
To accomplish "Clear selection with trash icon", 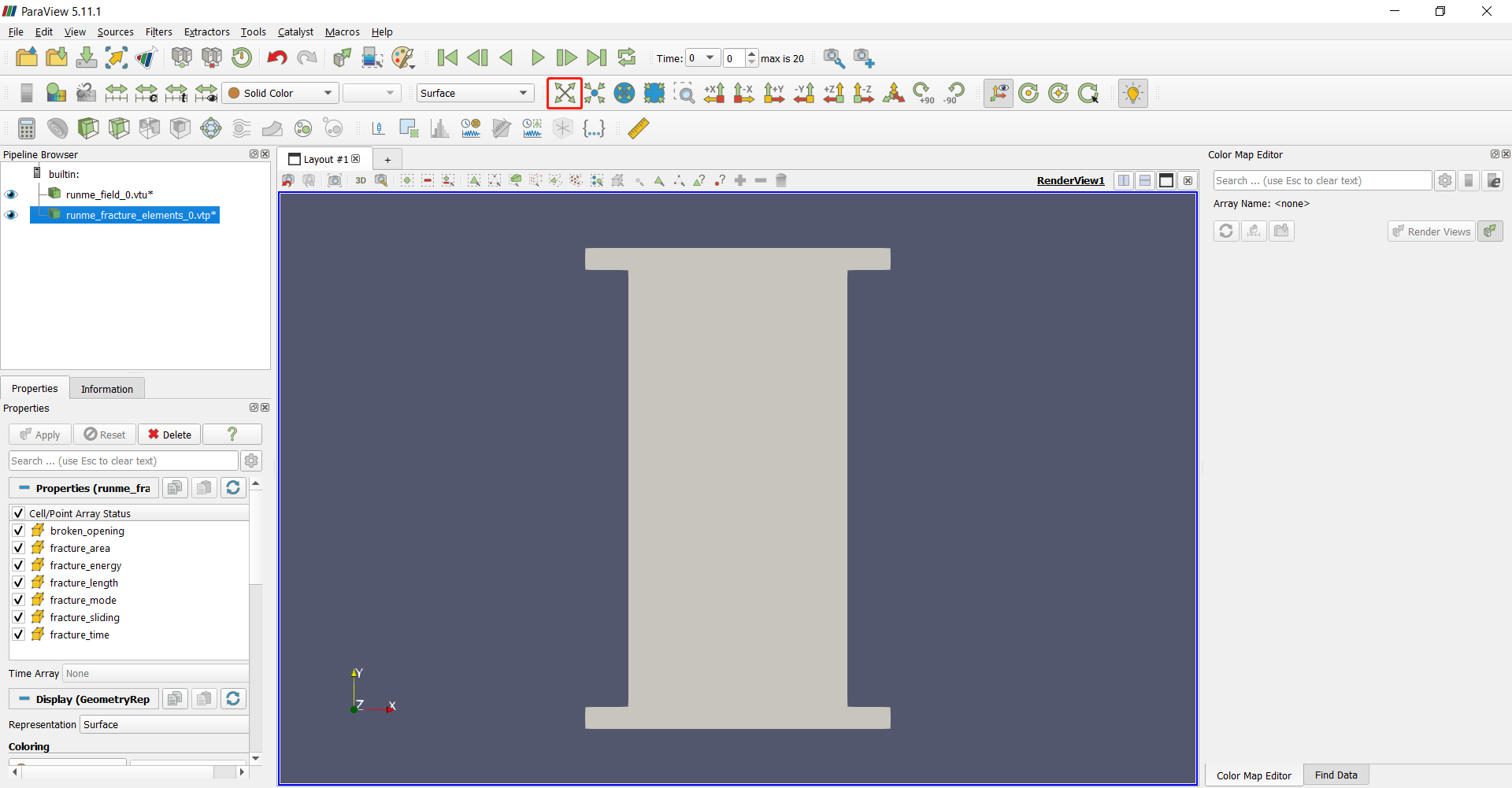I will tap(781, 180).
